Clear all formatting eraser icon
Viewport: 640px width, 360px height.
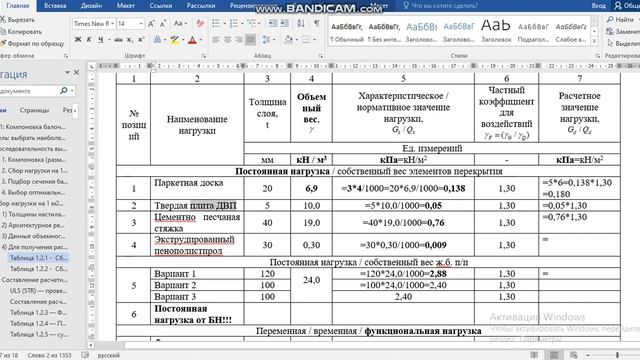(200, 24)
